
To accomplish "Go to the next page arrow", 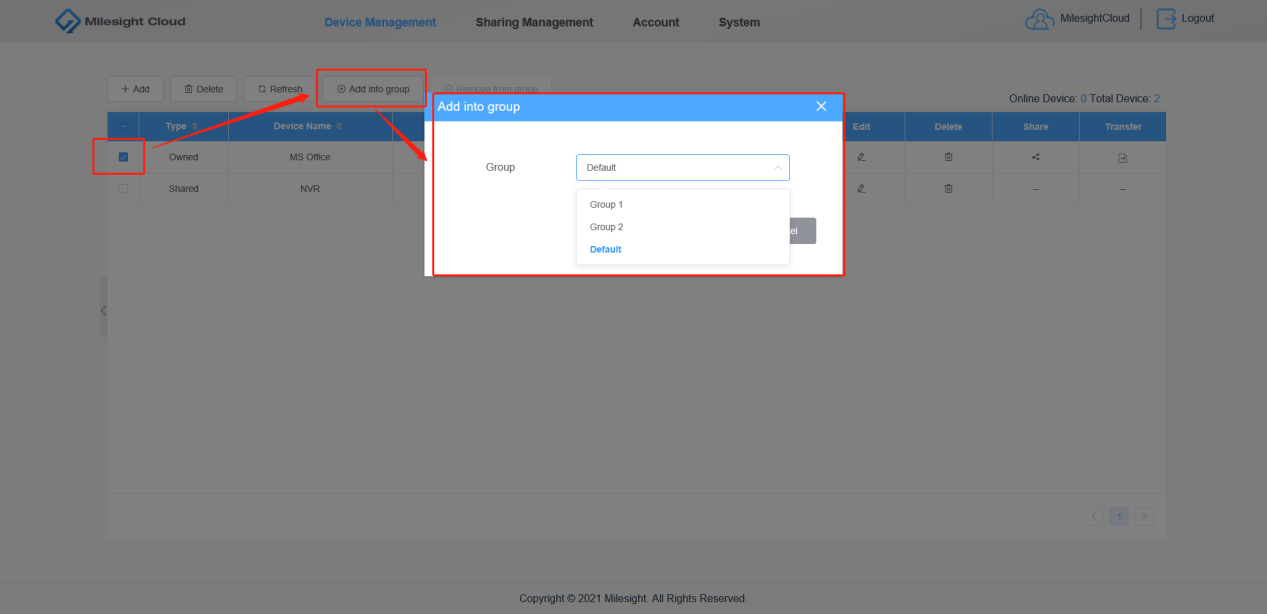I will (x=1144, y=516).
